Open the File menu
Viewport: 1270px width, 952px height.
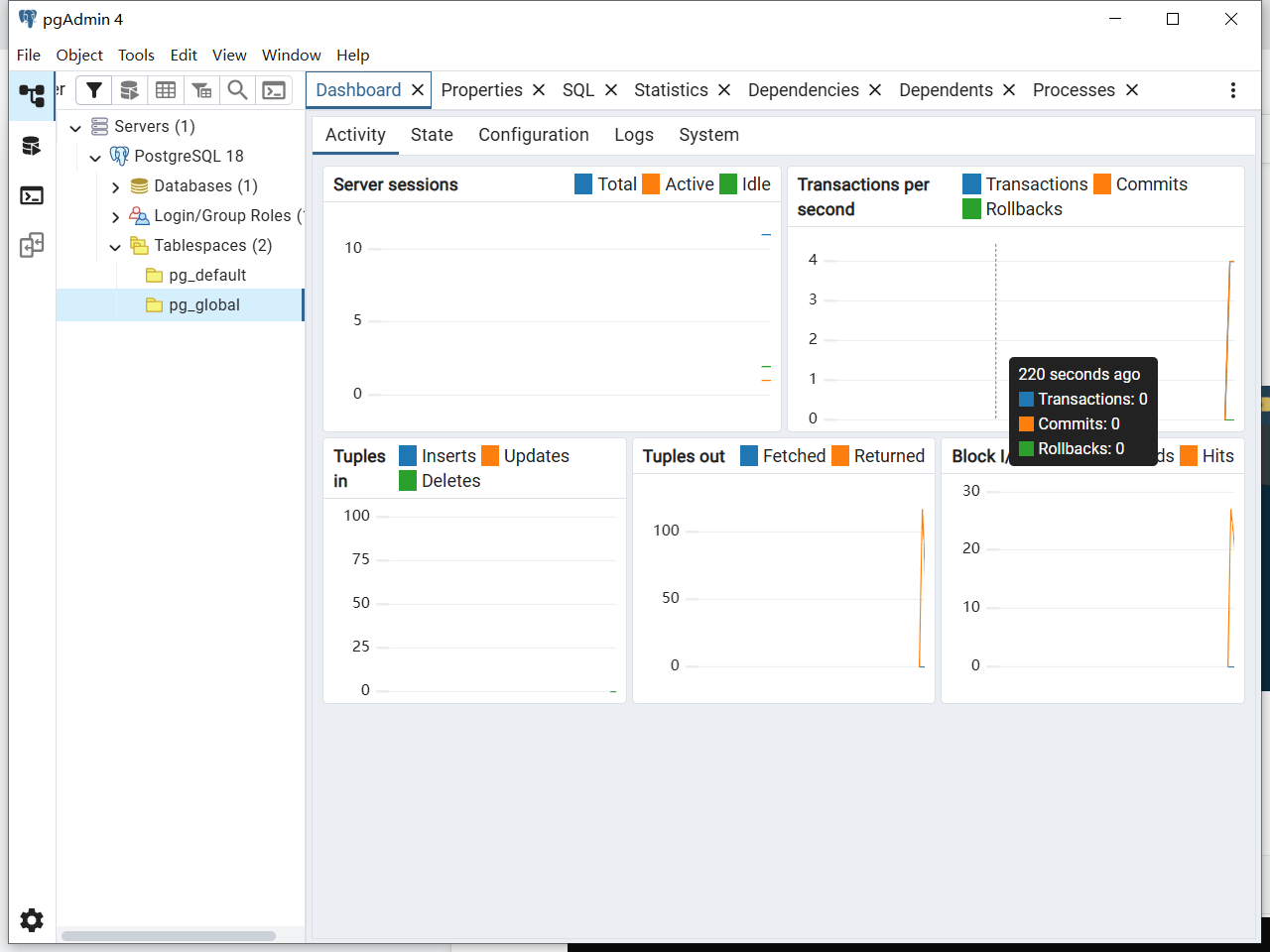(x=29, y=55)
